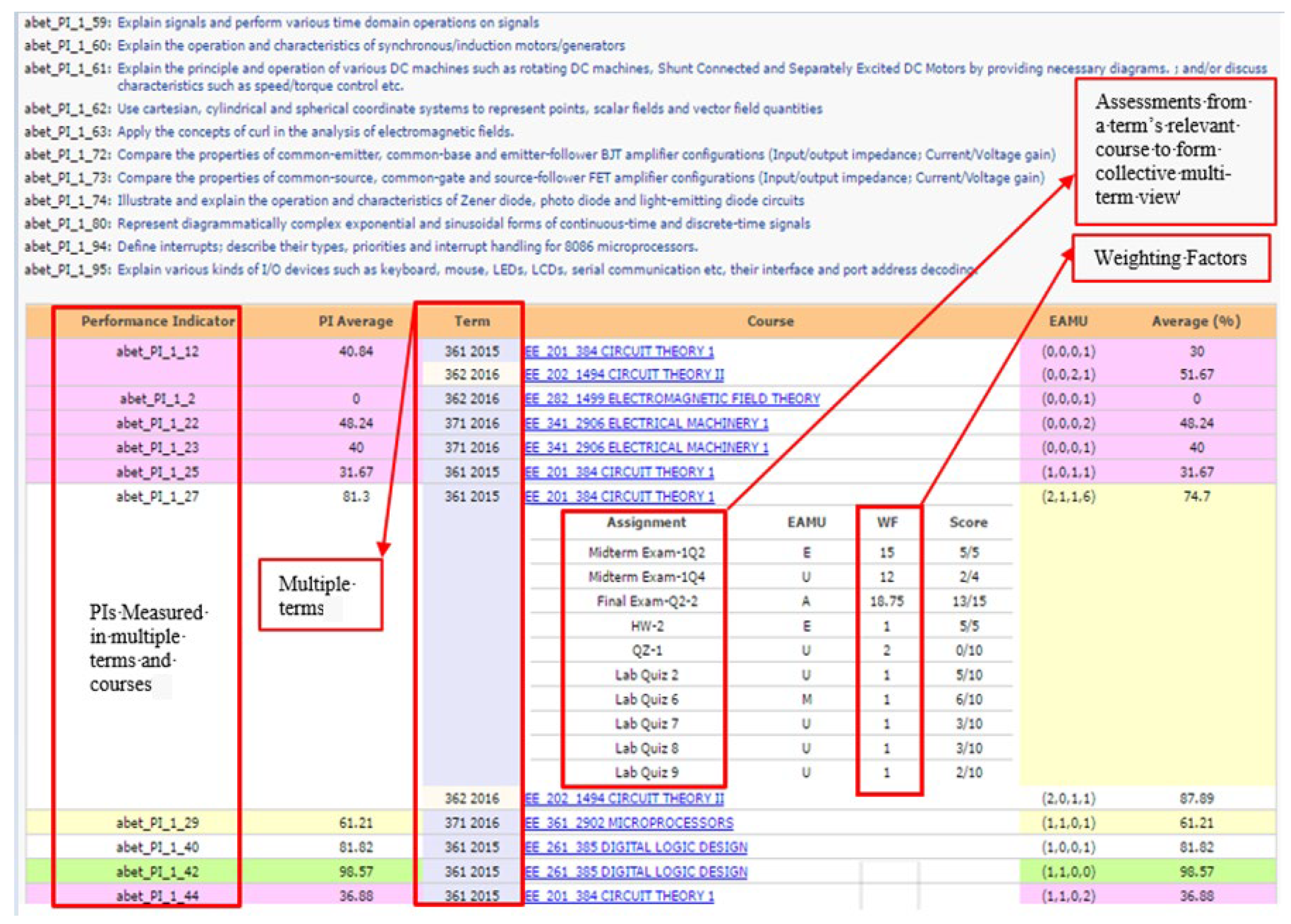Open the EE_202_1494 Circuit Theory II link in the abet_PI_1_12 row
1291x924 pixels.
(624, 375)
